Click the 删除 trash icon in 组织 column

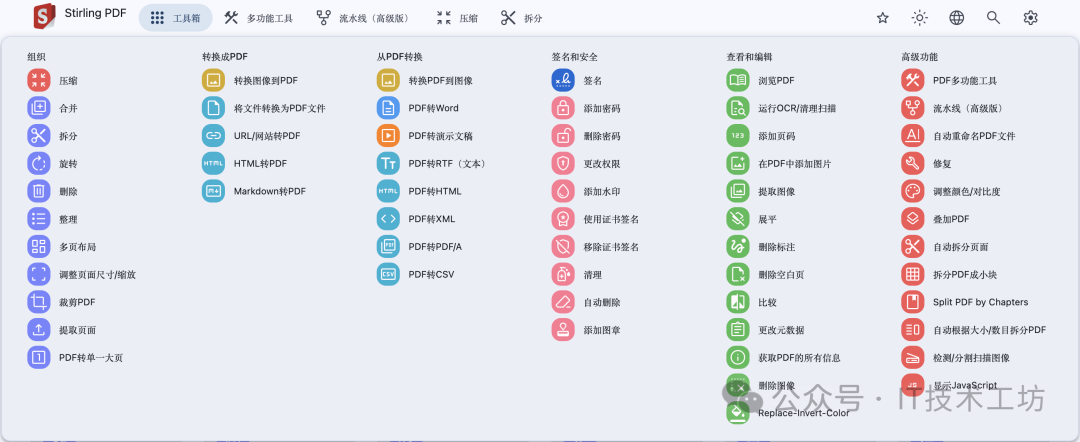point(39,191)
